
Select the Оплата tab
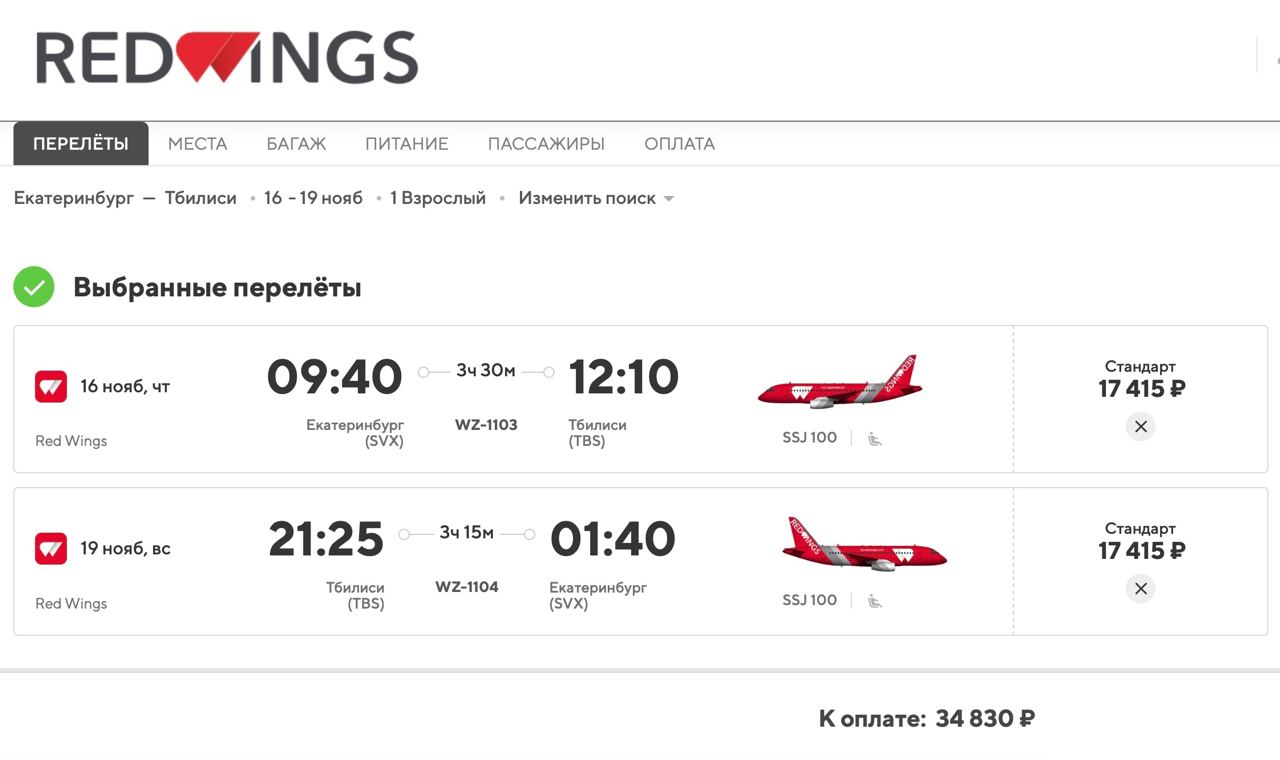pos(680,144)
